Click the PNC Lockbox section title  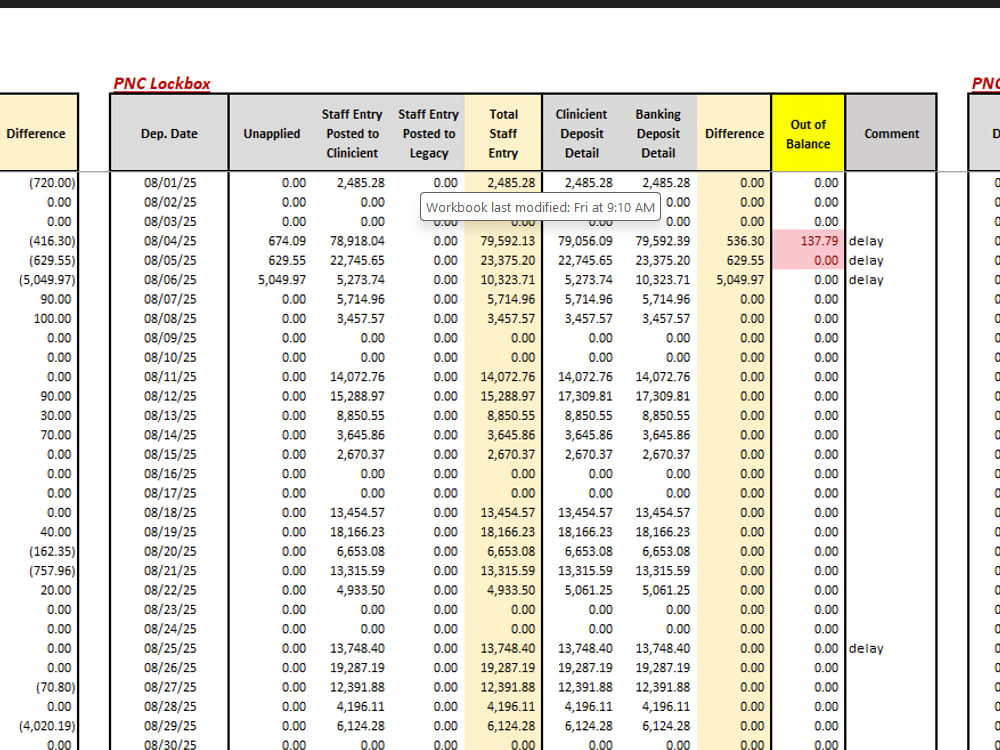pyautogui.click(x=162, y=84)
